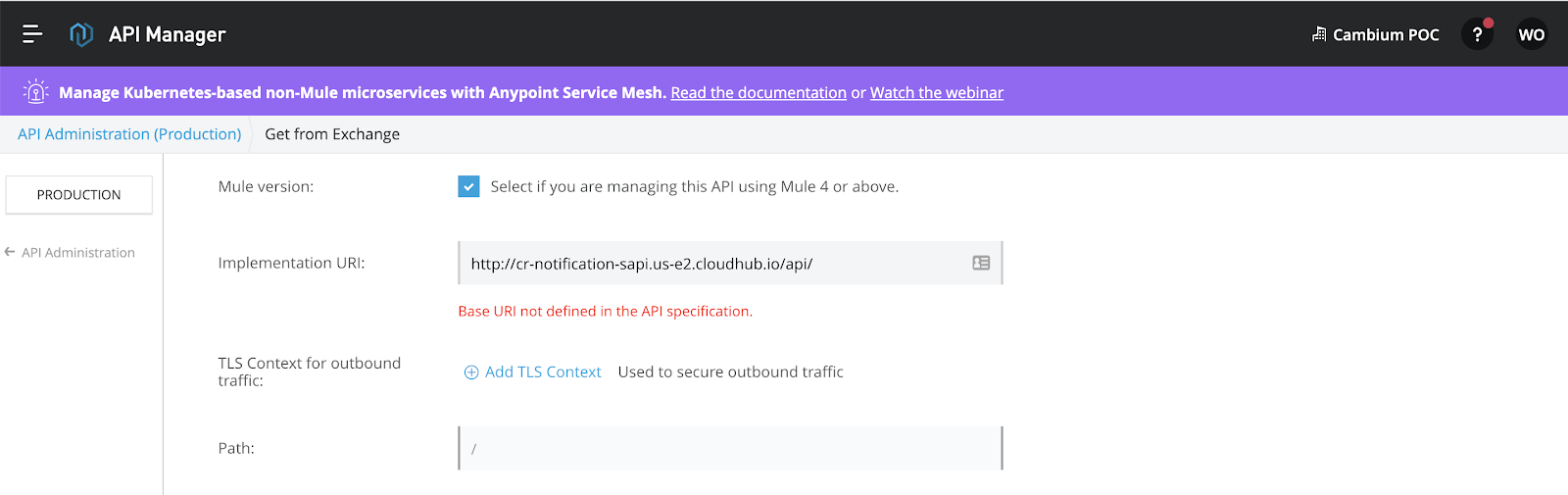Image resolution: width=1568 pixels, height=495 pixels.
Task: Open the hamburger navigation menu
Action: point(32,34)
